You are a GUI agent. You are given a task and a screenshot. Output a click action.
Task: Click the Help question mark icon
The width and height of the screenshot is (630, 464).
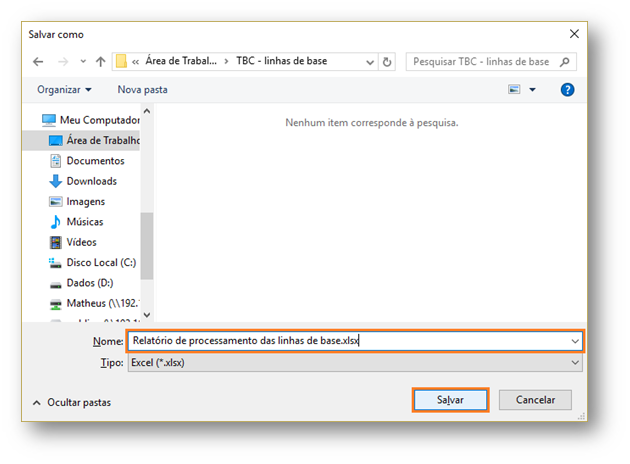coord(567,90)
